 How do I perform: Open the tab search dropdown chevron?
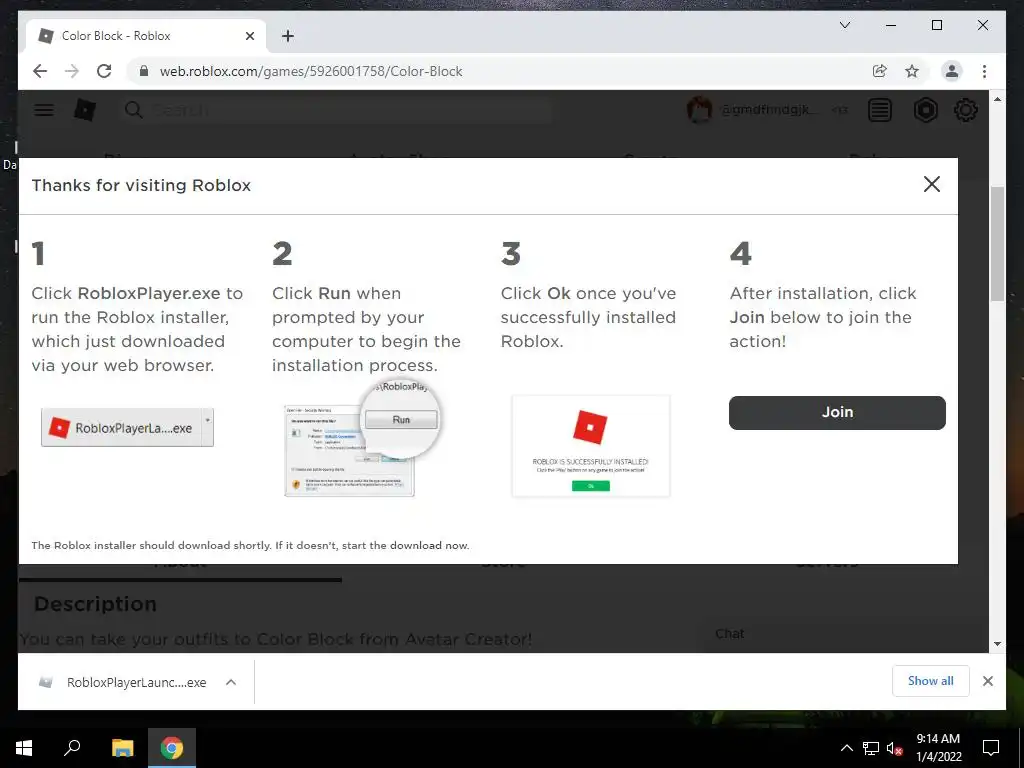(844, 25)
